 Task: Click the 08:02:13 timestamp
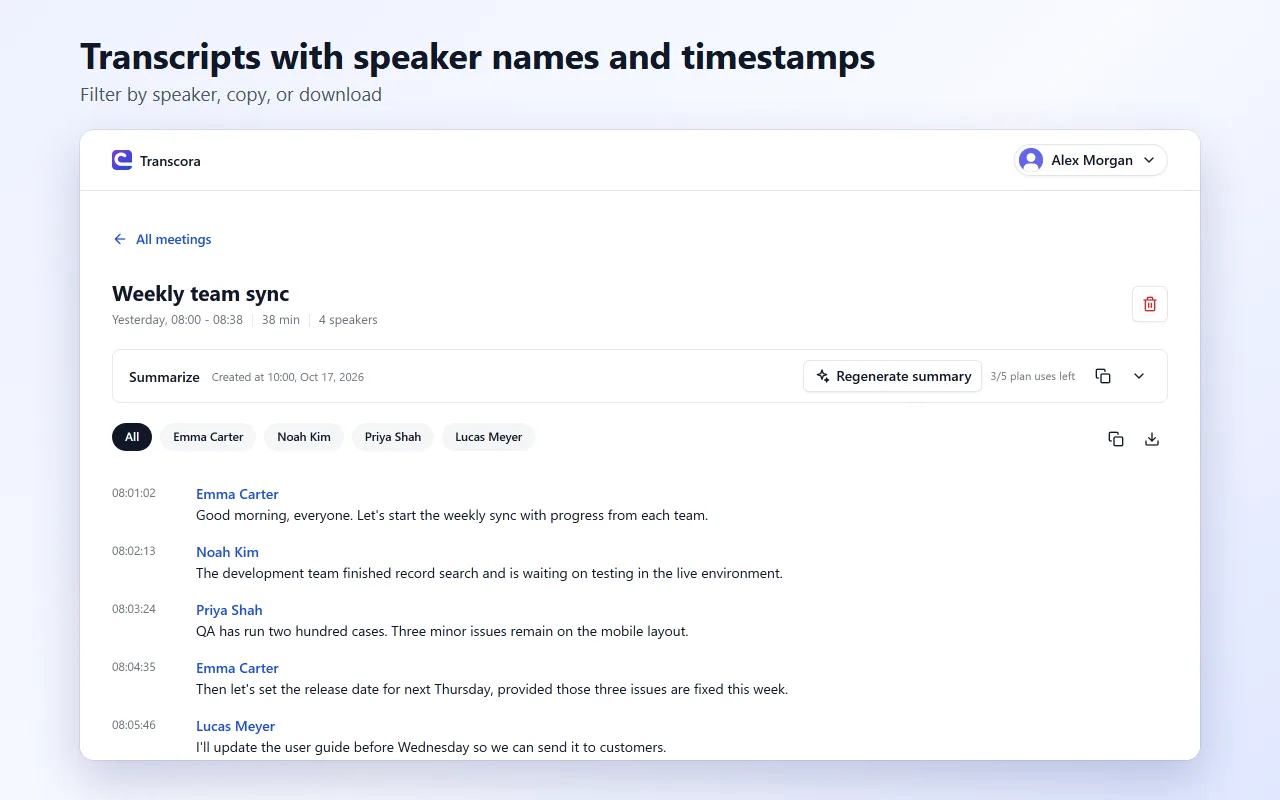134,551
